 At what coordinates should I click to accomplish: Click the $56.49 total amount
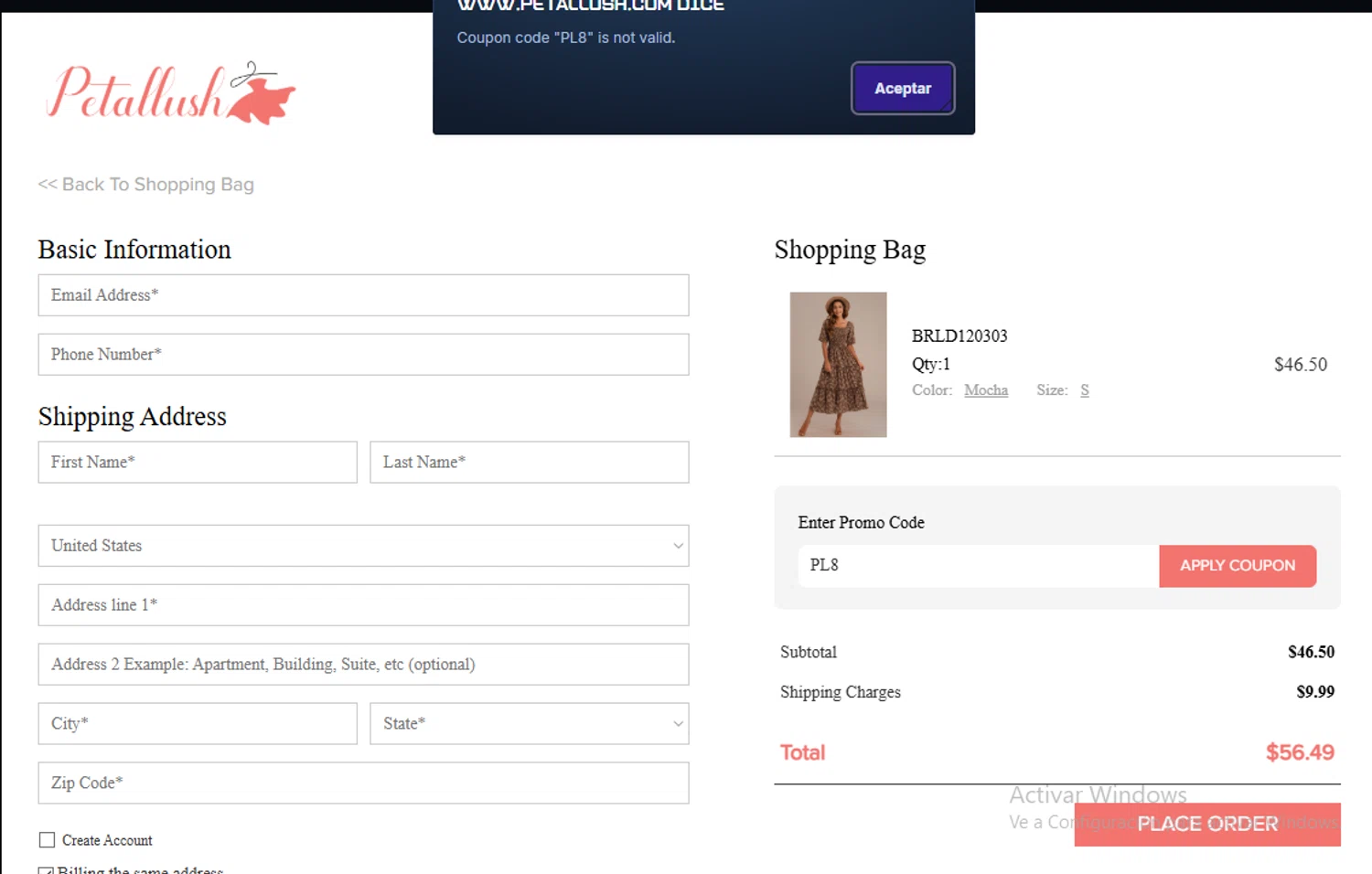coord(1300,752)
